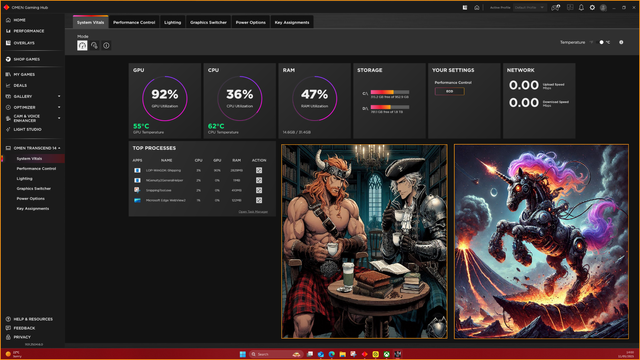Open Shop Games in the sidebar
Viewport: 640px width, 360px height.
tap(23, 59)
